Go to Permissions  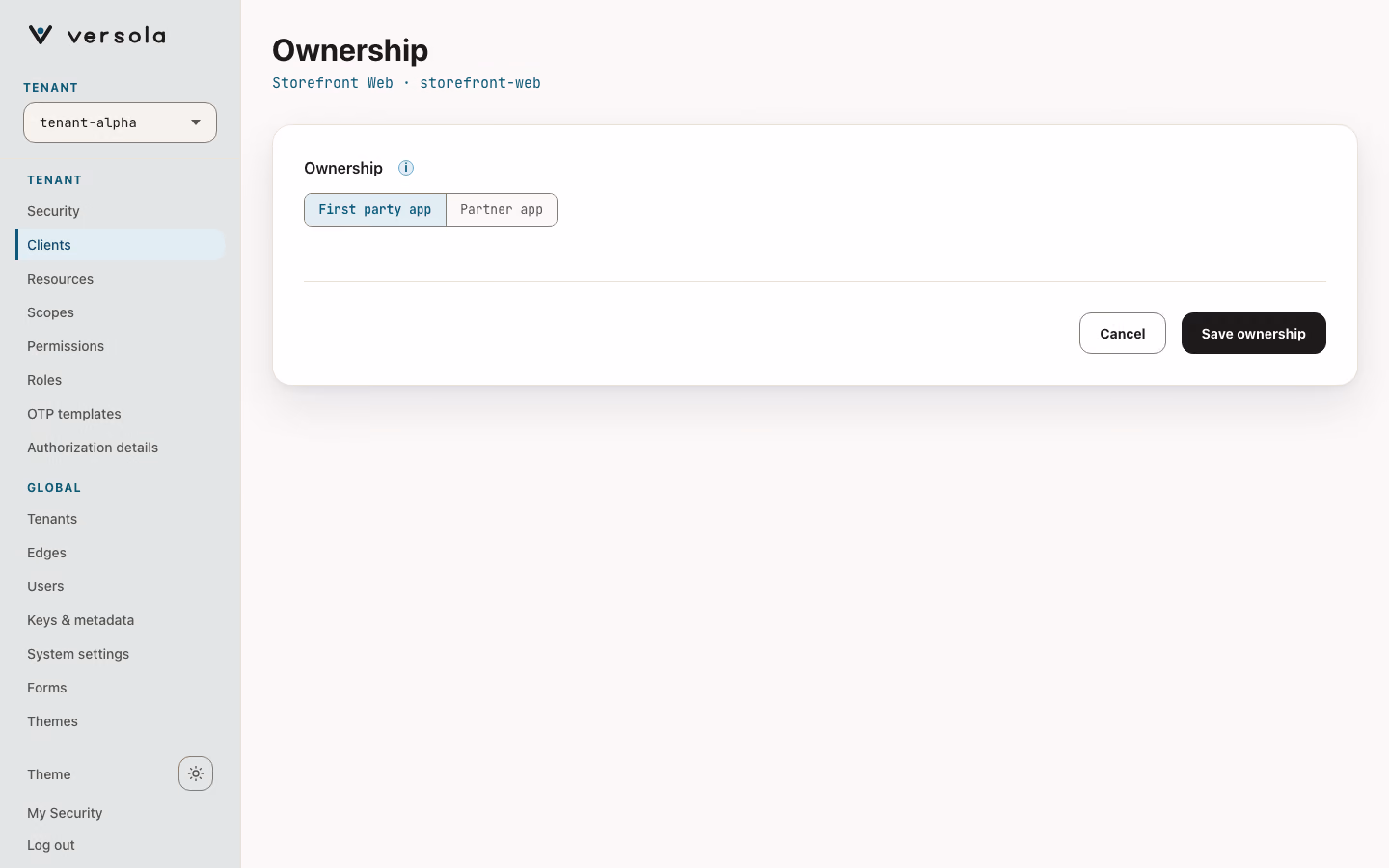pyautogui.click(x=120, y=346)
